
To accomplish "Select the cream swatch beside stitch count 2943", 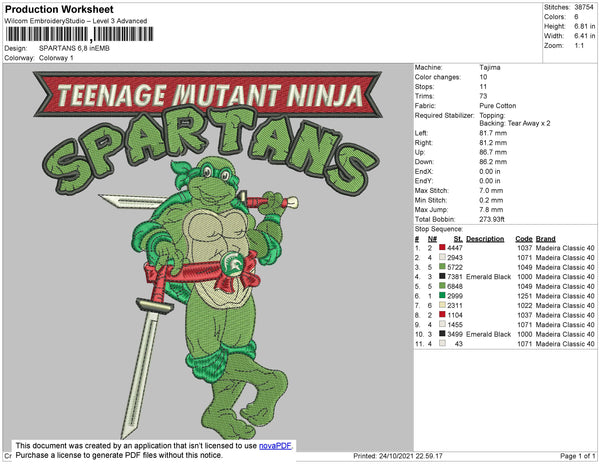I will pos(442,257).
